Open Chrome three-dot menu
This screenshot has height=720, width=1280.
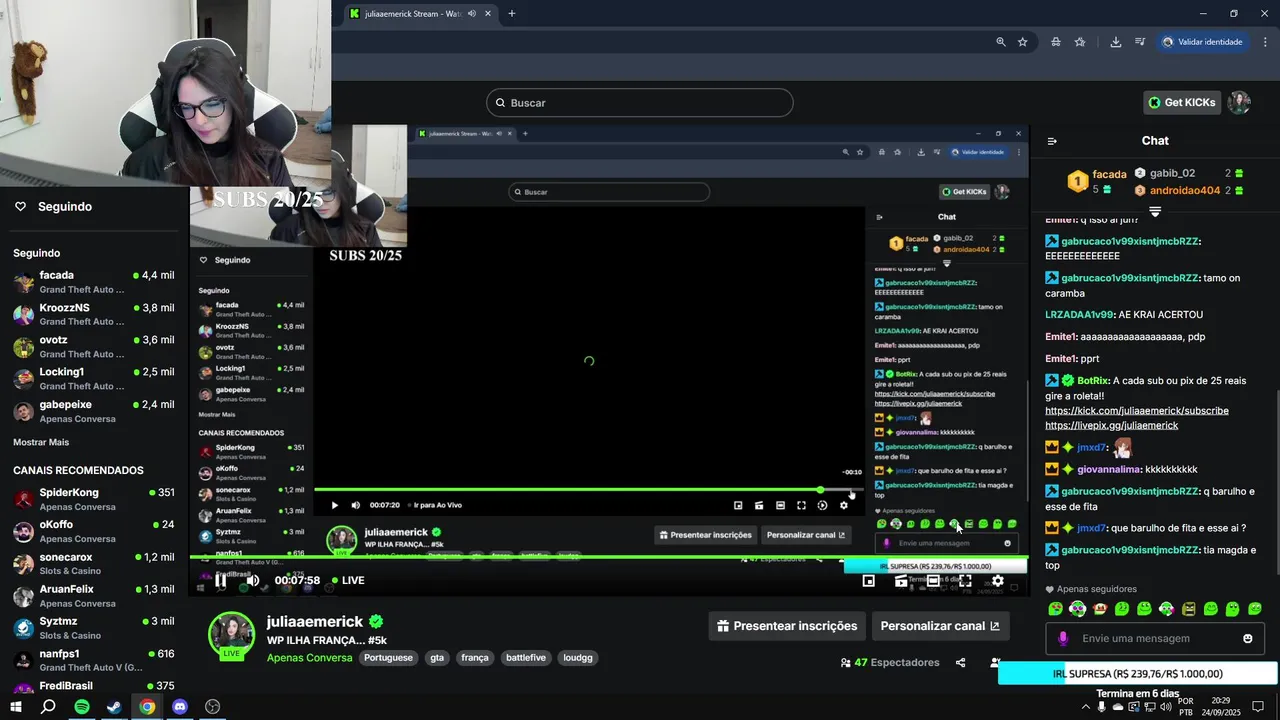click(x=1265, y=42)
